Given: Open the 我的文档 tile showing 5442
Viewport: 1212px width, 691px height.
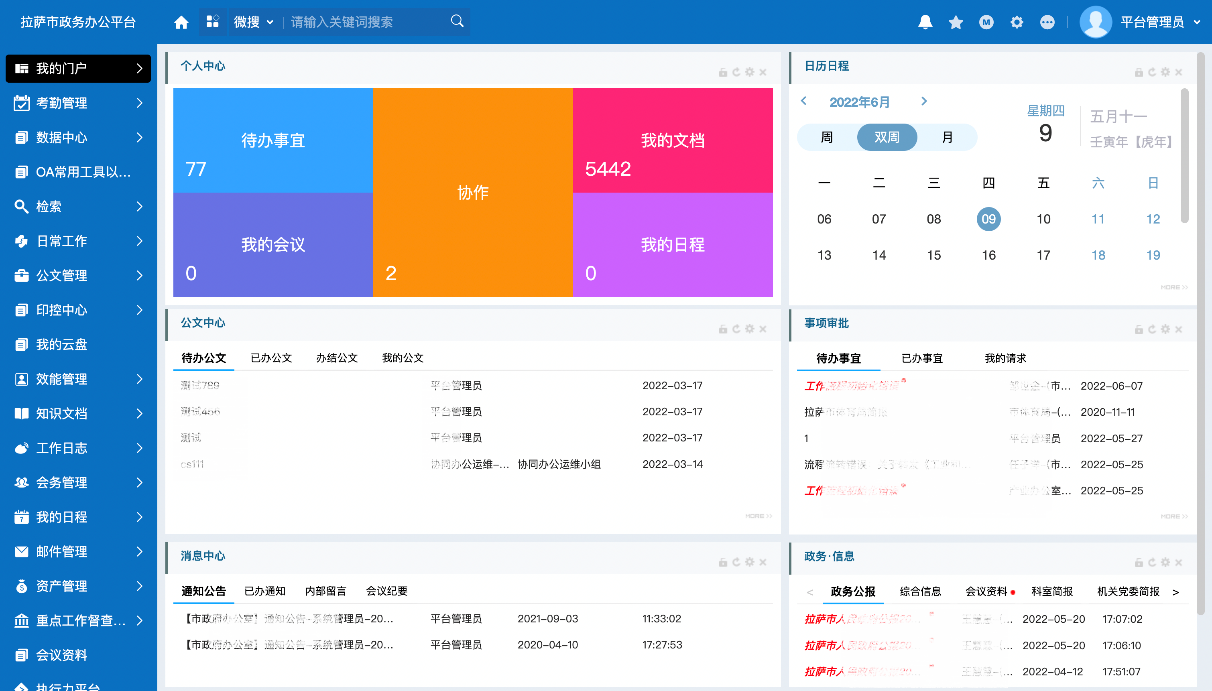Looking at the screenshot, I should point(673,140).
